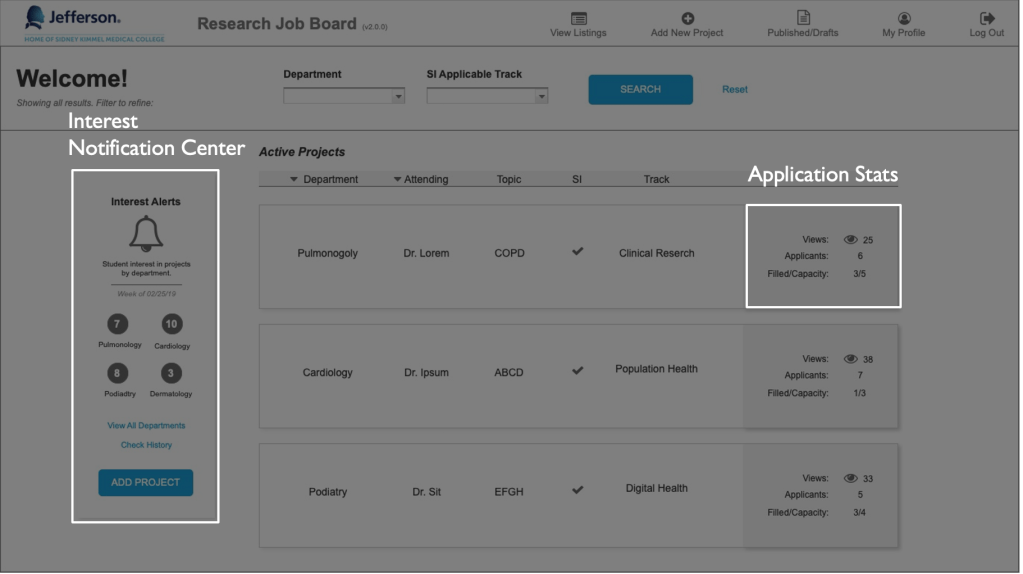
Task: Open the Department filter dropdown
Action: coord(343,97)
